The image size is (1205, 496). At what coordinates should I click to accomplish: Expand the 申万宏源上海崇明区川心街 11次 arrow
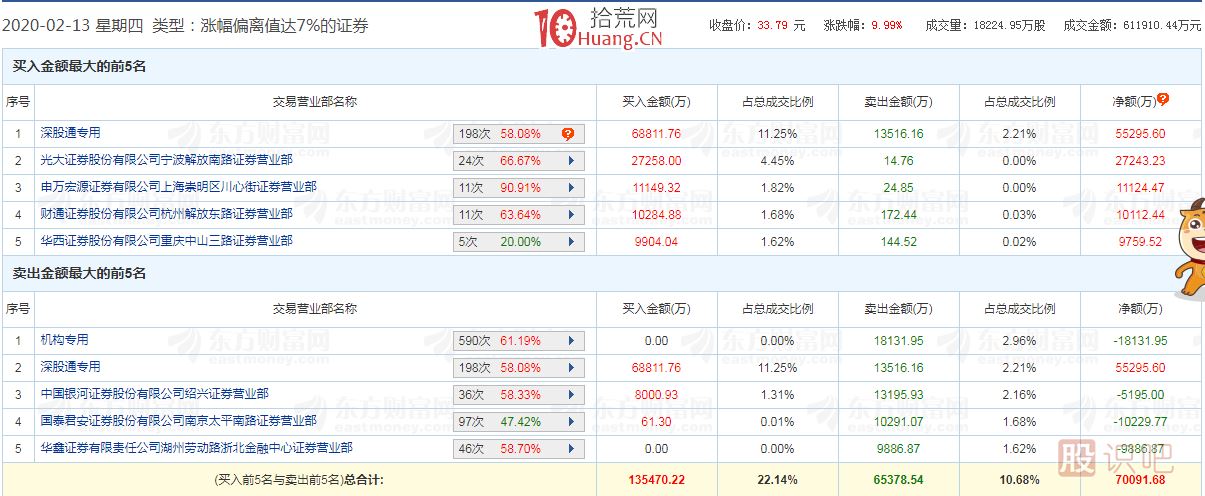click(571, 187)
